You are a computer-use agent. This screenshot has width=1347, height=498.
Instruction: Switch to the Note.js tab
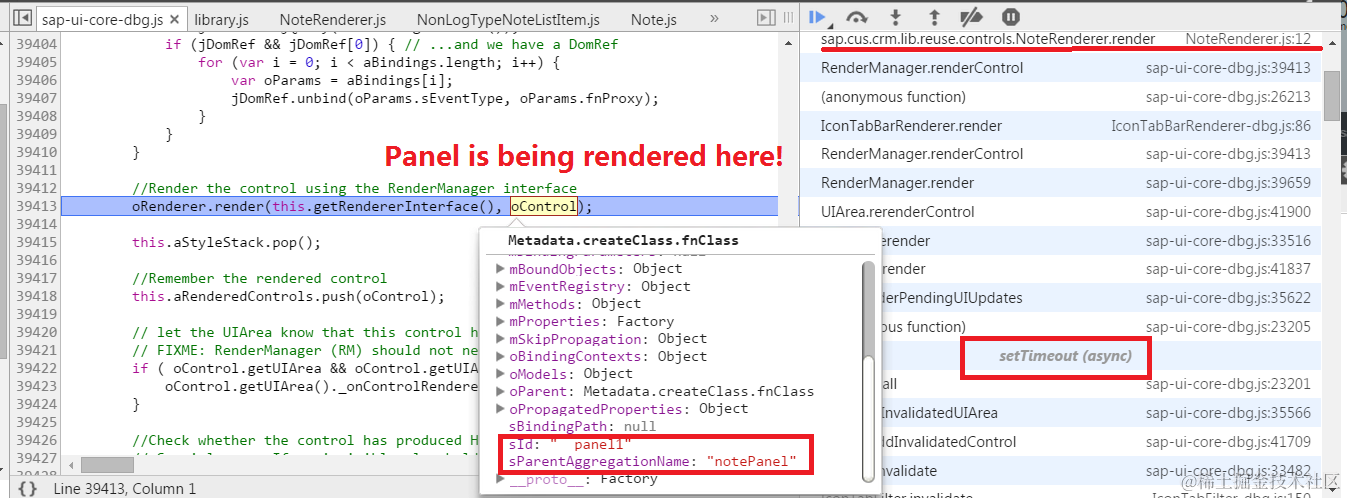click(x=655, y=20)
